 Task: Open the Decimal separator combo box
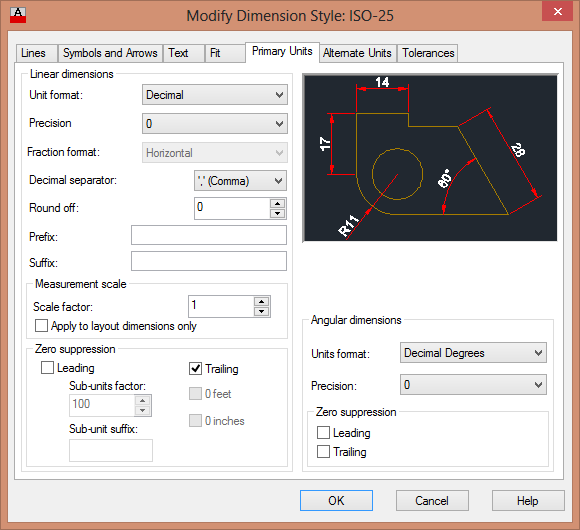(x=240, y=181)
